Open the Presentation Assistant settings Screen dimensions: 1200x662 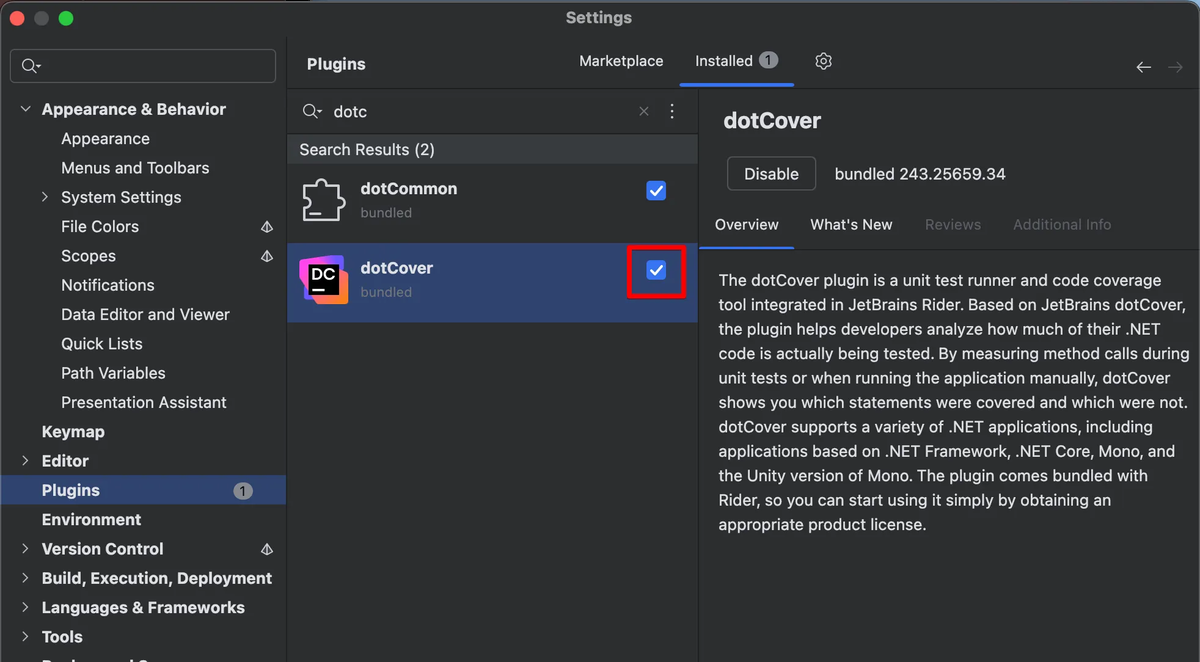click(144, 402)
